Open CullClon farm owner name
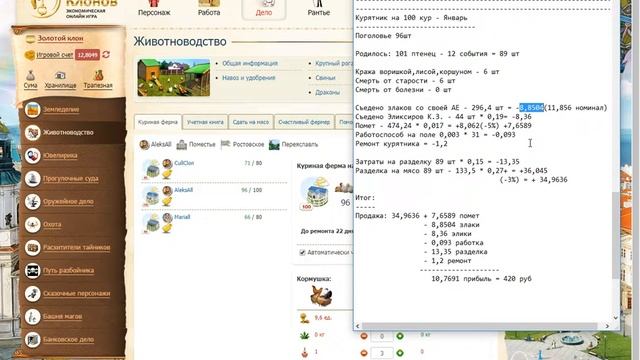640x360 pixels. tap(184, 163)
